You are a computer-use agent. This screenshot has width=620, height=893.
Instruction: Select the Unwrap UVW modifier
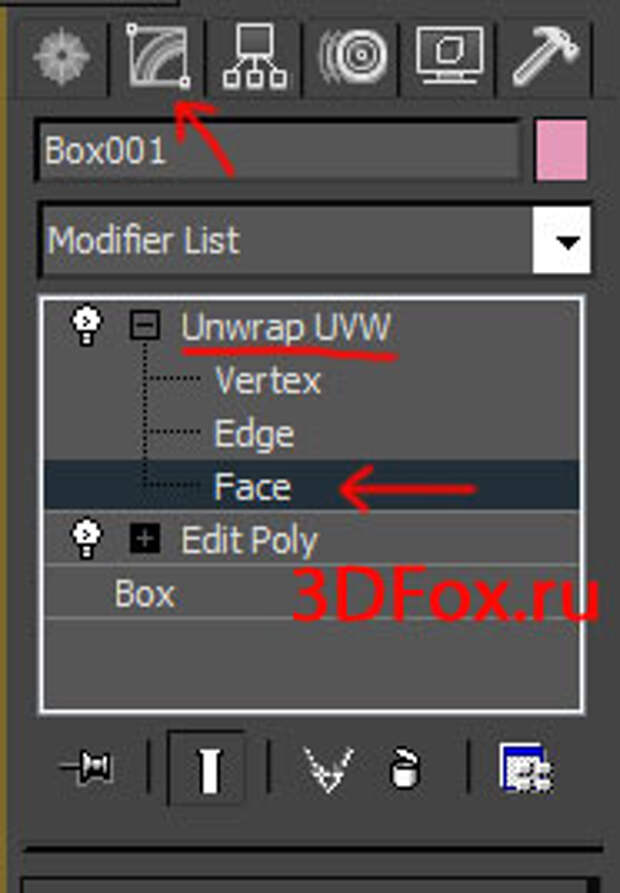(x=286, y=327)
